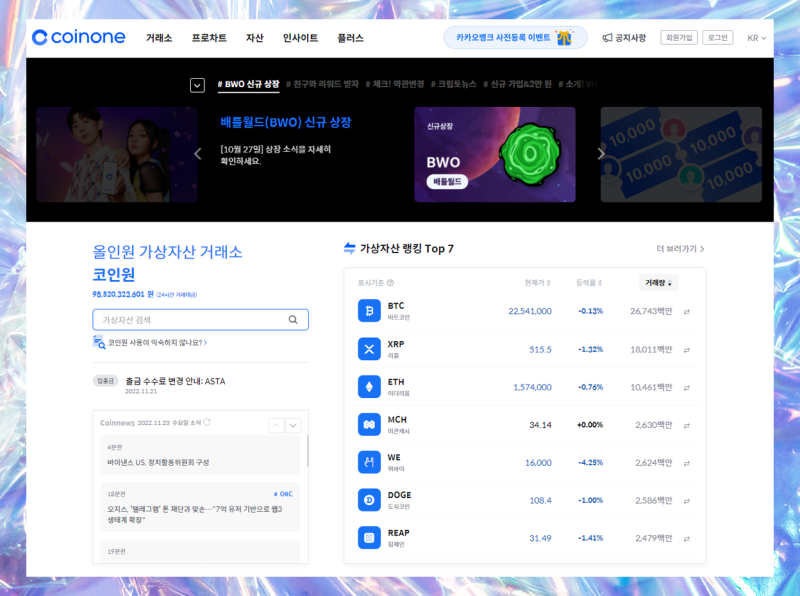Viewport: 800px width, 596px height.
Task: Open the REAP coin icon
Action: point(369,538)
